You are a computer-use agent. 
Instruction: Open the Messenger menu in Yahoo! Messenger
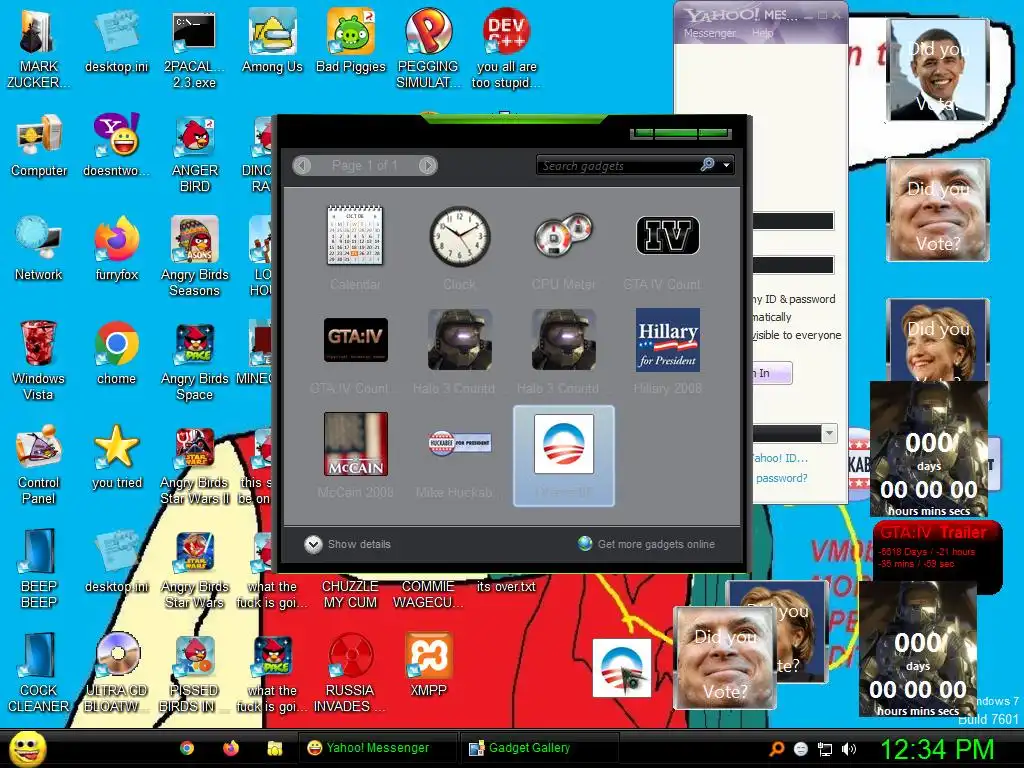coord(709,33)
